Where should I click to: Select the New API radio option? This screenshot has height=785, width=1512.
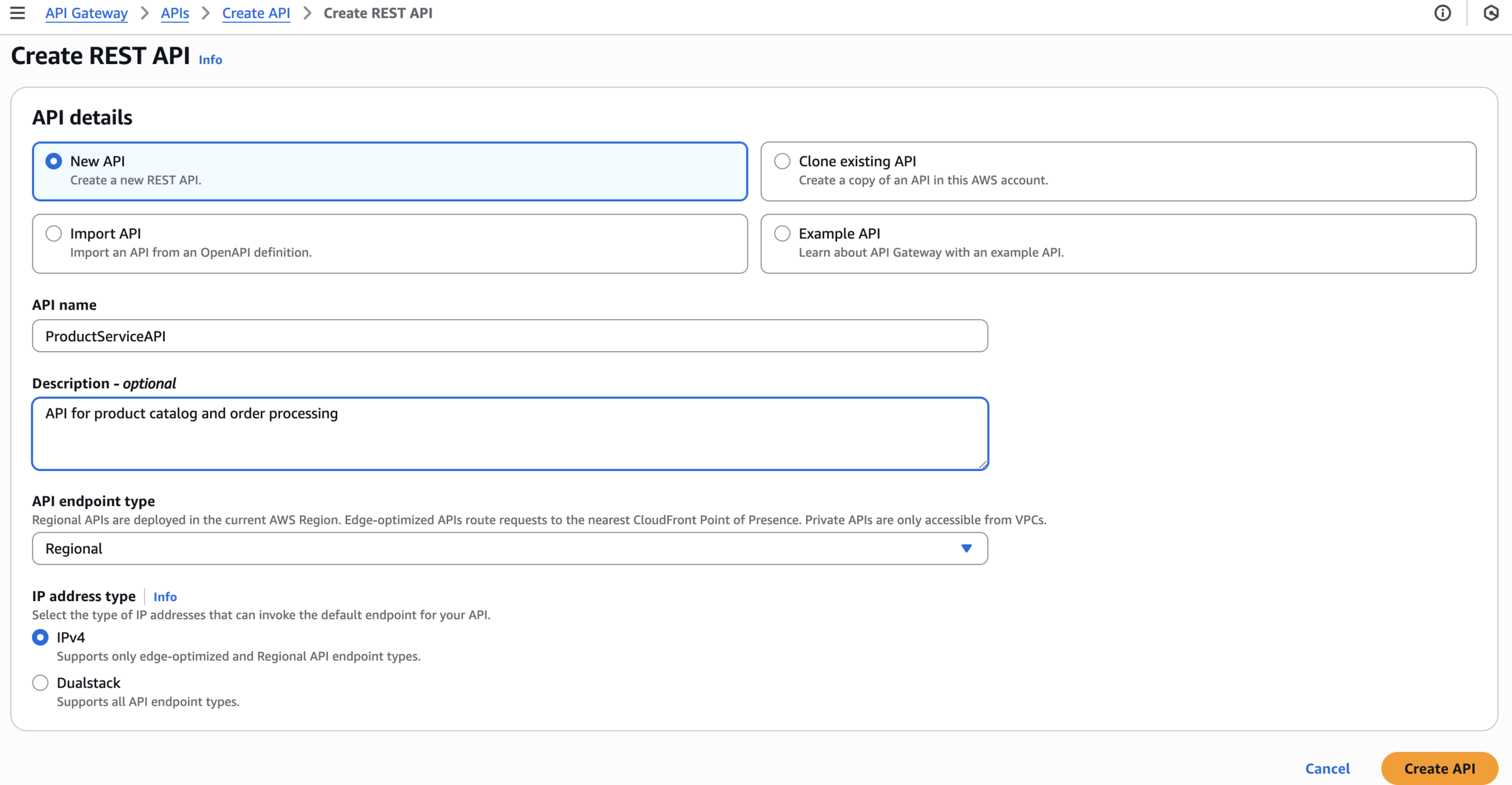tap(54, 161)
